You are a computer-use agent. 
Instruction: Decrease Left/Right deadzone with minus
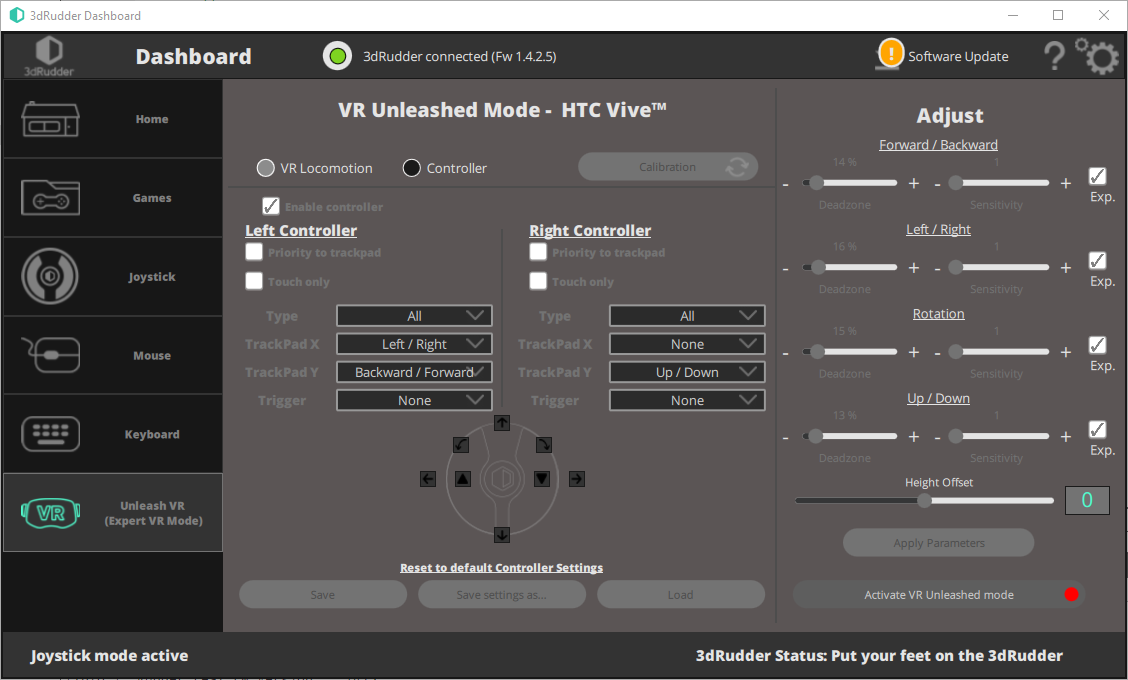[x=786, y=268]
